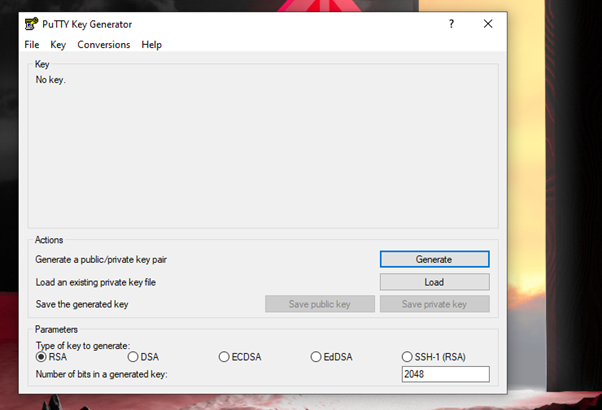Click 'Save the generated key' label

click(82, 304)
